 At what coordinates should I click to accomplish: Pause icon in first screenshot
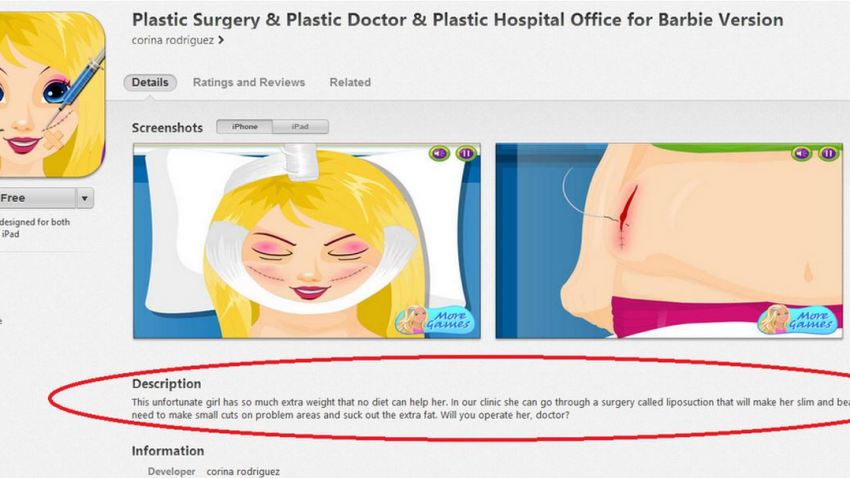[x=466, y=154]
